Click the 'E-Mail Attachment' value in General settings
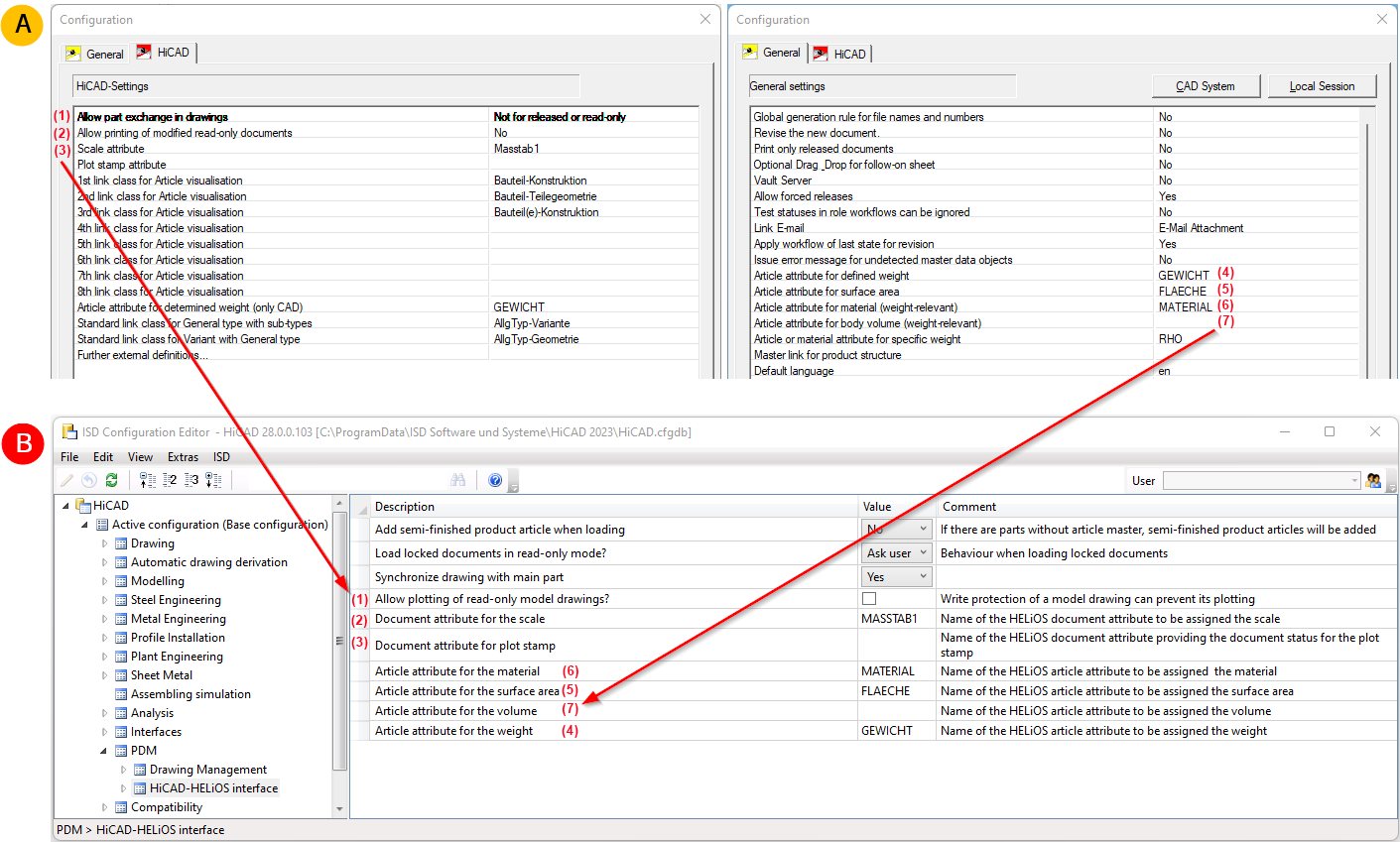Image resolution: width=1400 pixels, height=842 pixels. (1201, 228)
